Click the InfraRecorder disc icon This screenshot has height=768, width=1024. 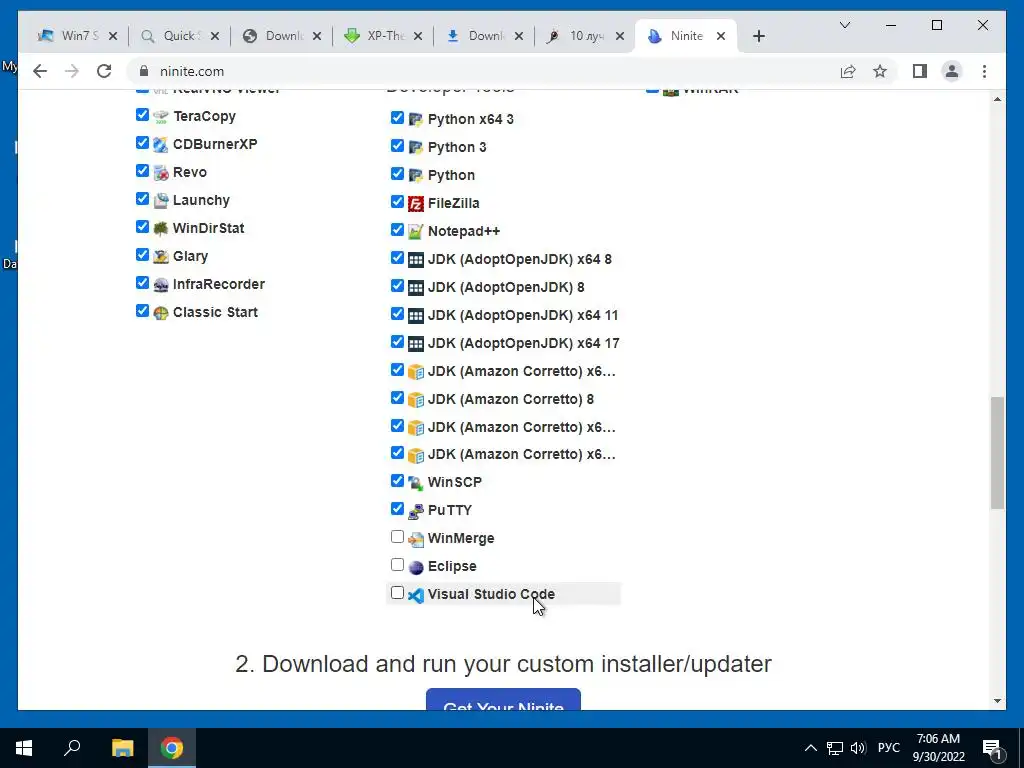[161, 285]
